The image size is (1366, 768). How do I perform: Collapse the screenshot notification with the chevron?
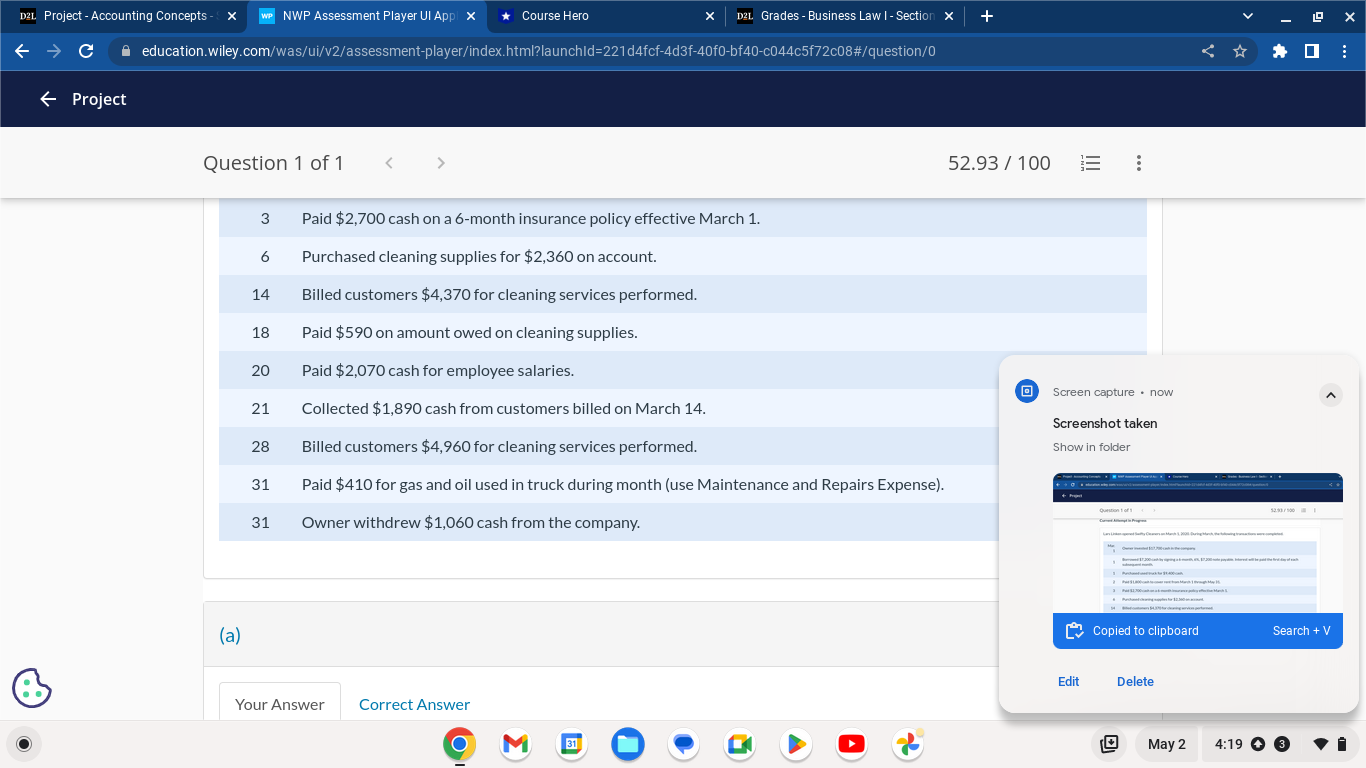click(x=1331, y=395)
